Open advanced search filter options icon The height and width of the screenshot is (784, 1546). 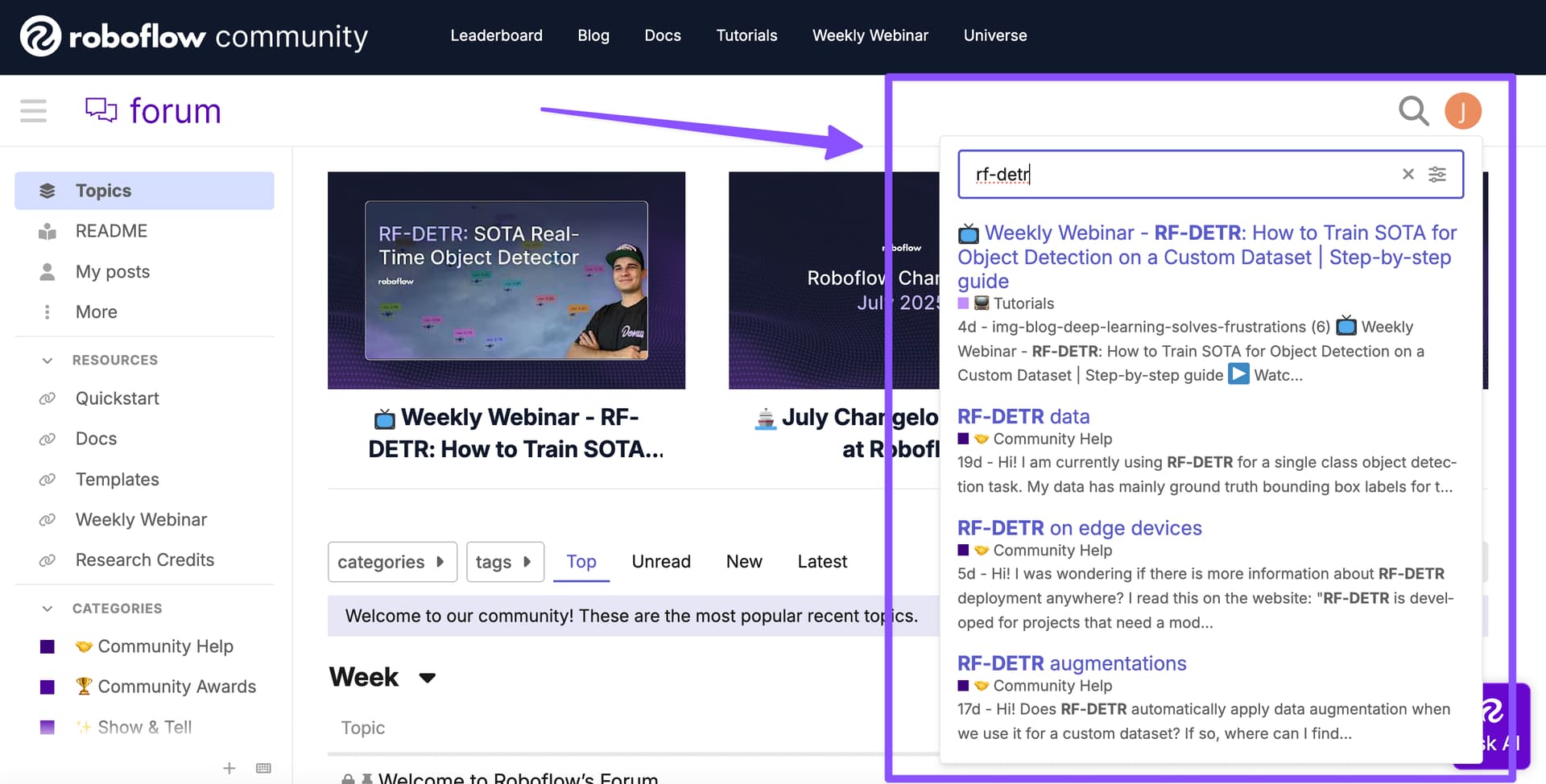pos(1437,174)
